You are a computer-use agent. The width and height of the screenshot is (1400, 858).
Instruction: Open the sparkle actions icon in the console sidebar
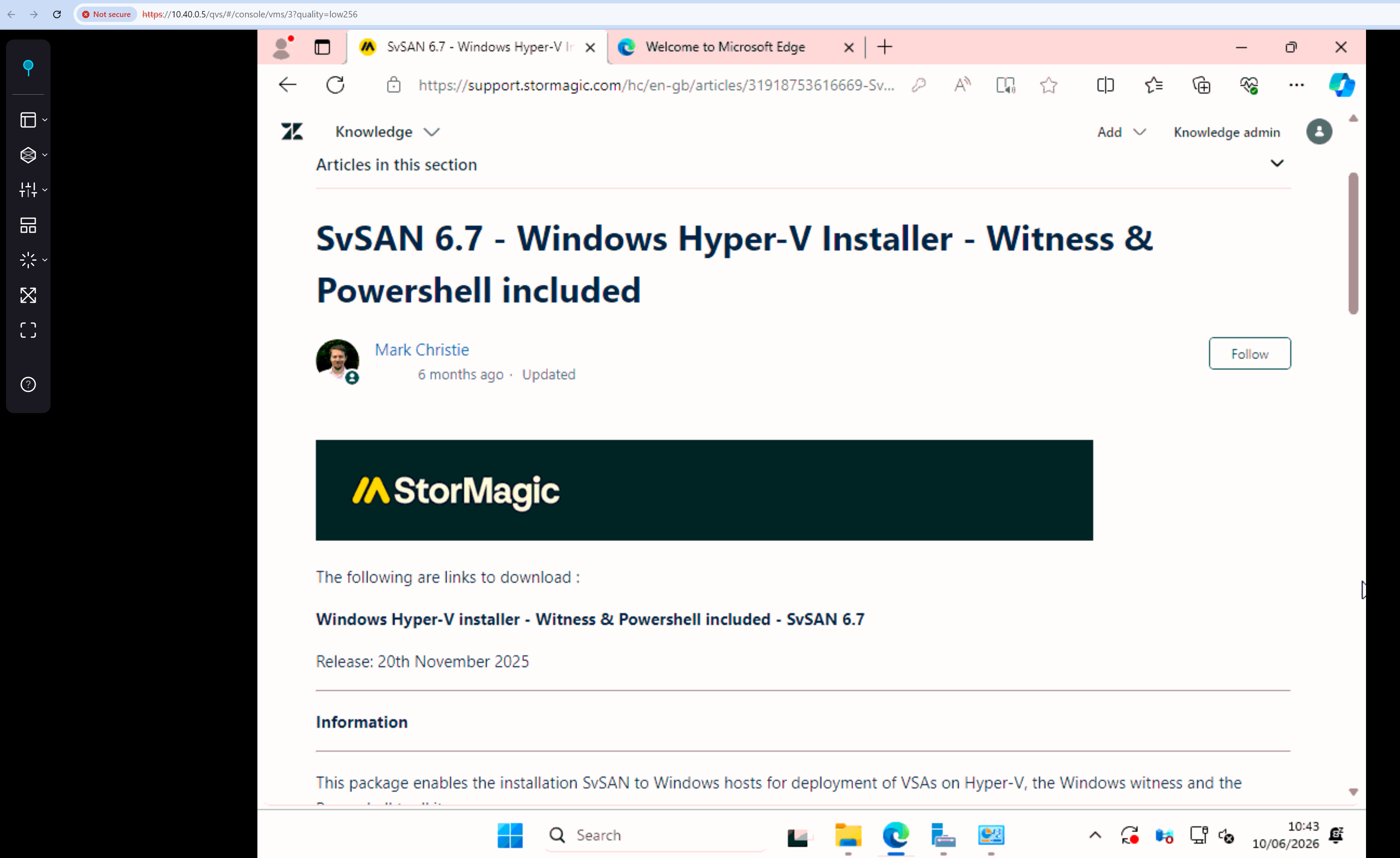28,260
